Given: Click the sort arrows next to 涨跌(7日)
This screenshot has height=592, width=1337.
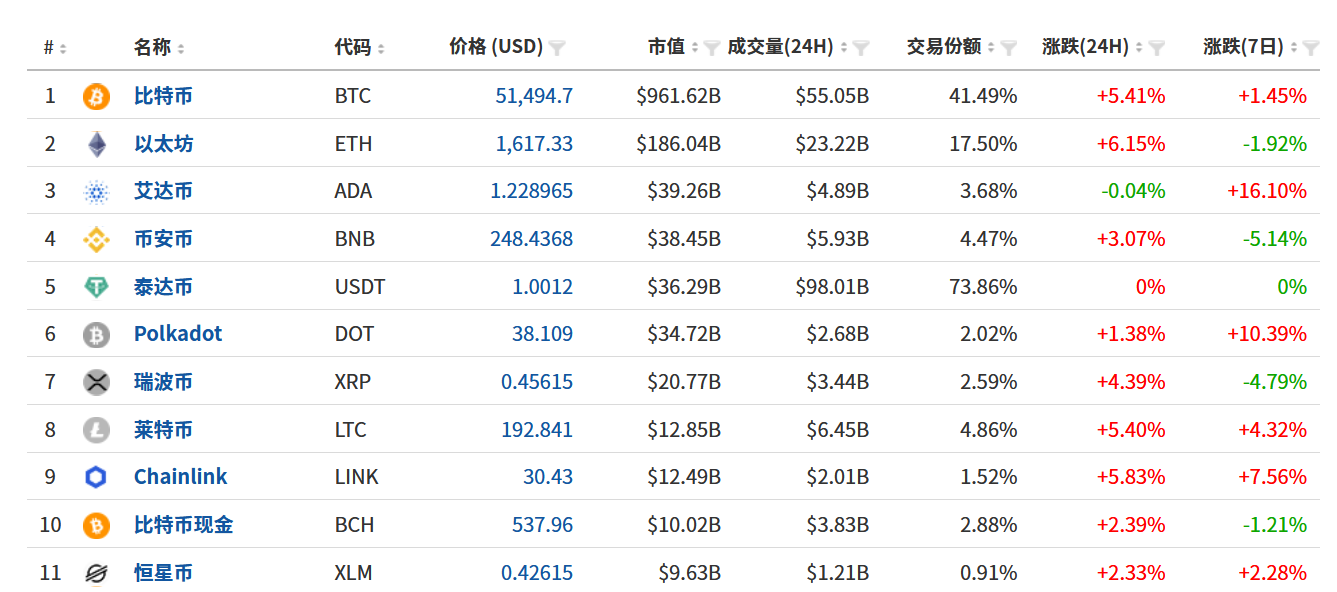Looking at the screenshot, I should (x=1293, y=48).
